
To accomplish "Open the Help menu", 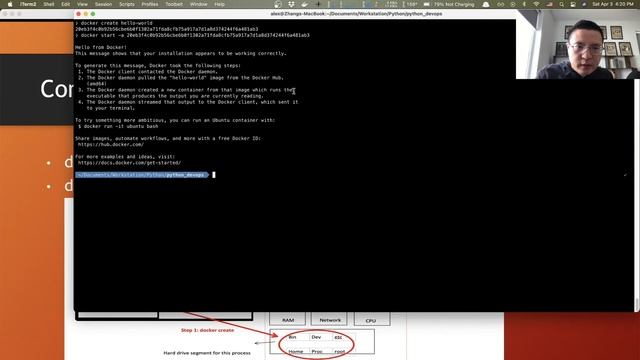I will click(220, 4).
